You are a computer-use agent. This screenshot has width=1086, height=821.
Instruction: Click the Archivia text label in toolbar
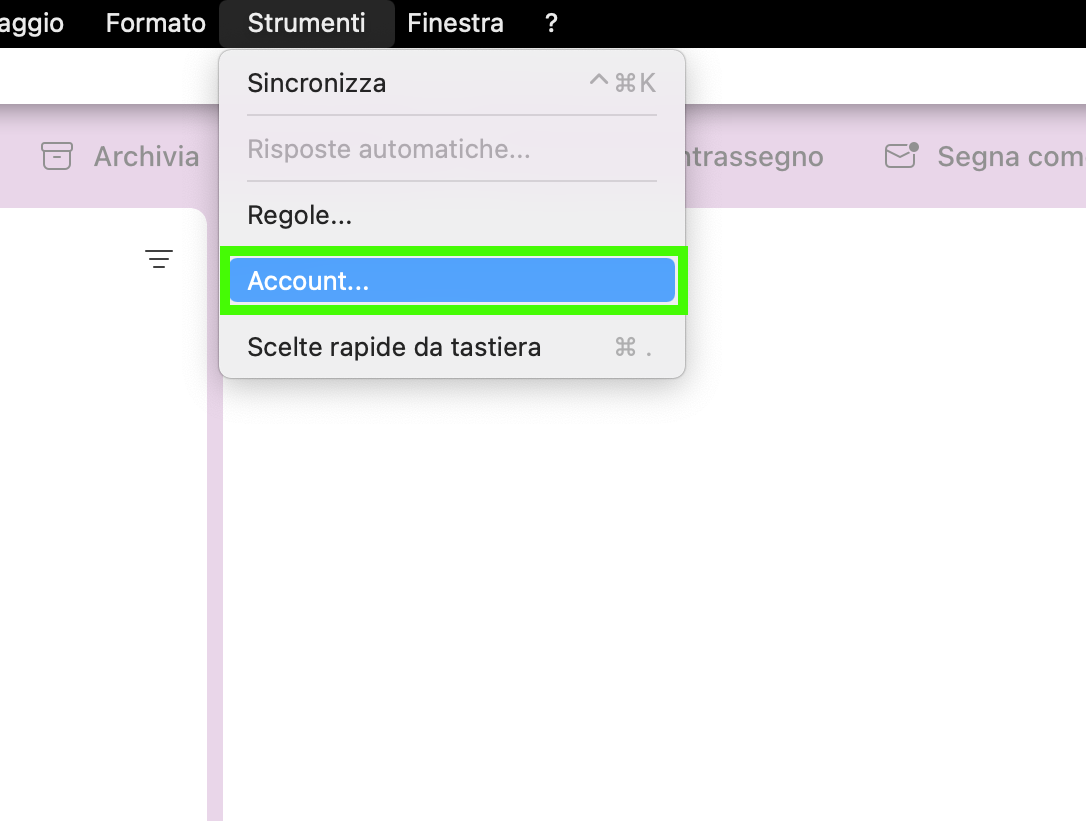pos(146,157)
